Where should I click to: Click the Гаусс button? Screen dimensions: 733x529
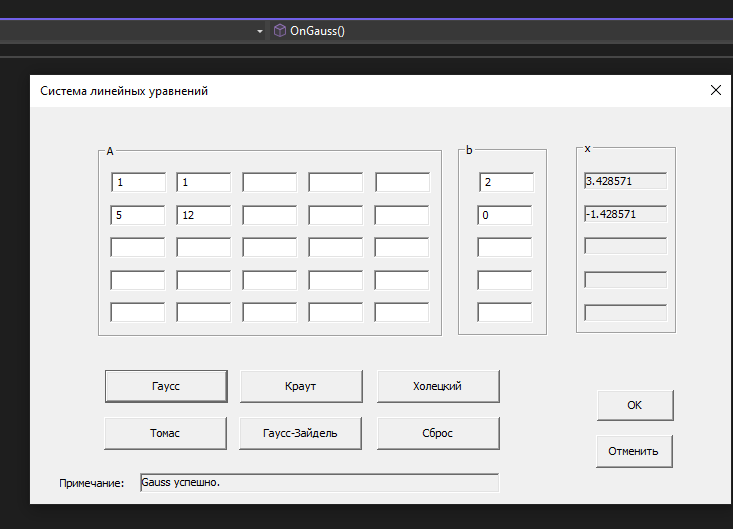[x=166, y=386]
